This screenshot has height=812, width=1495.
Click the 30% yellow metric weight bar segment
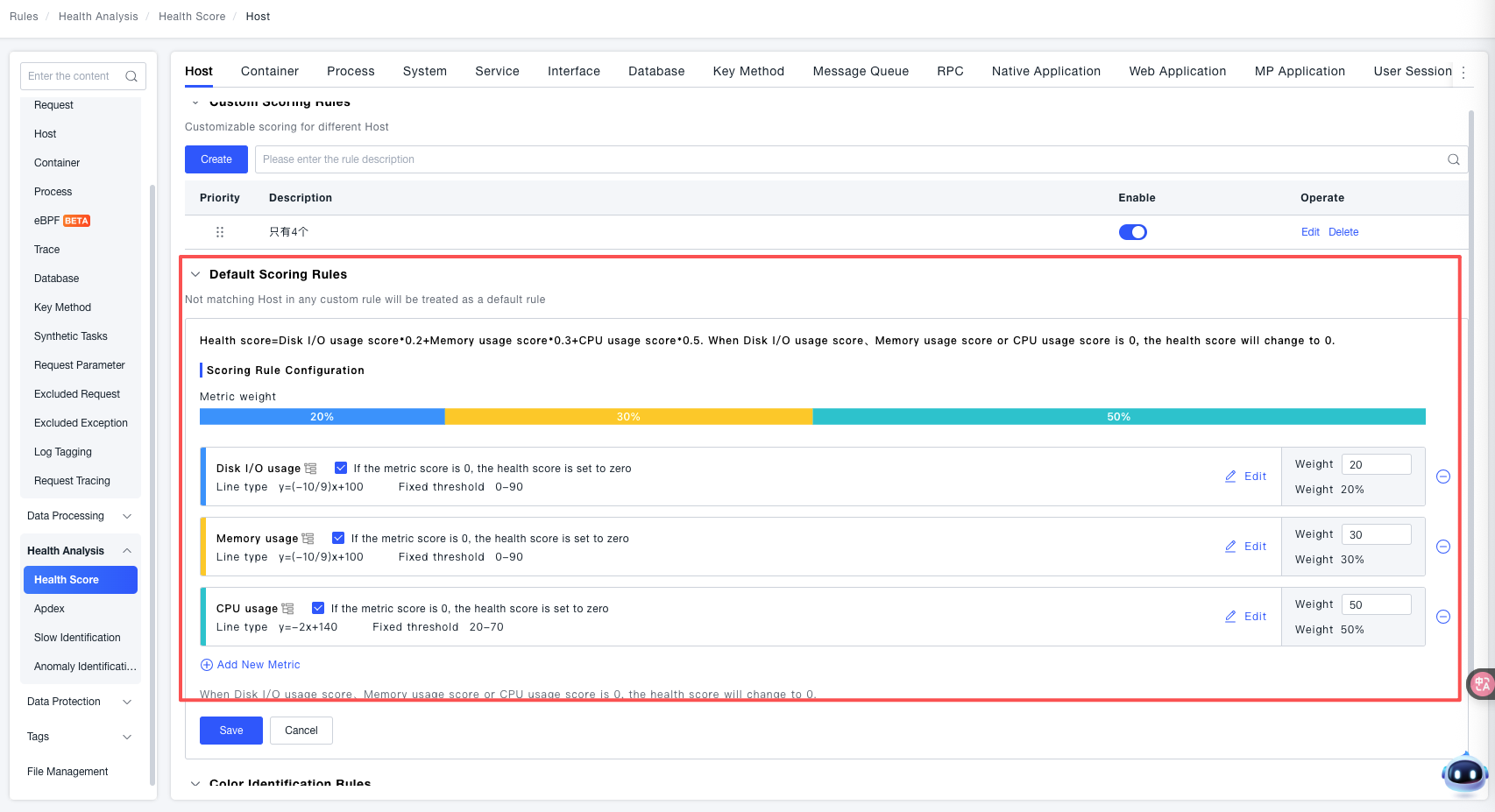coord(628,417)
